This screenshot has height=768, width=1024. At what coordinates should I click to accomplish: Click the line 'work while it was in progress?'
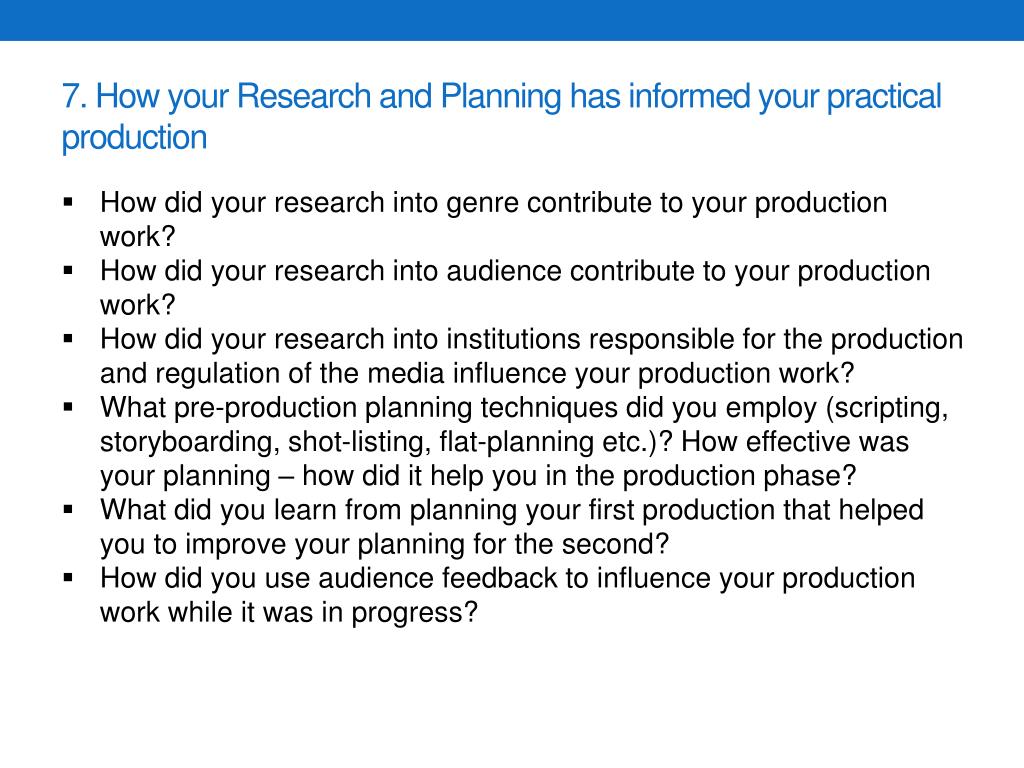(289, 613)
